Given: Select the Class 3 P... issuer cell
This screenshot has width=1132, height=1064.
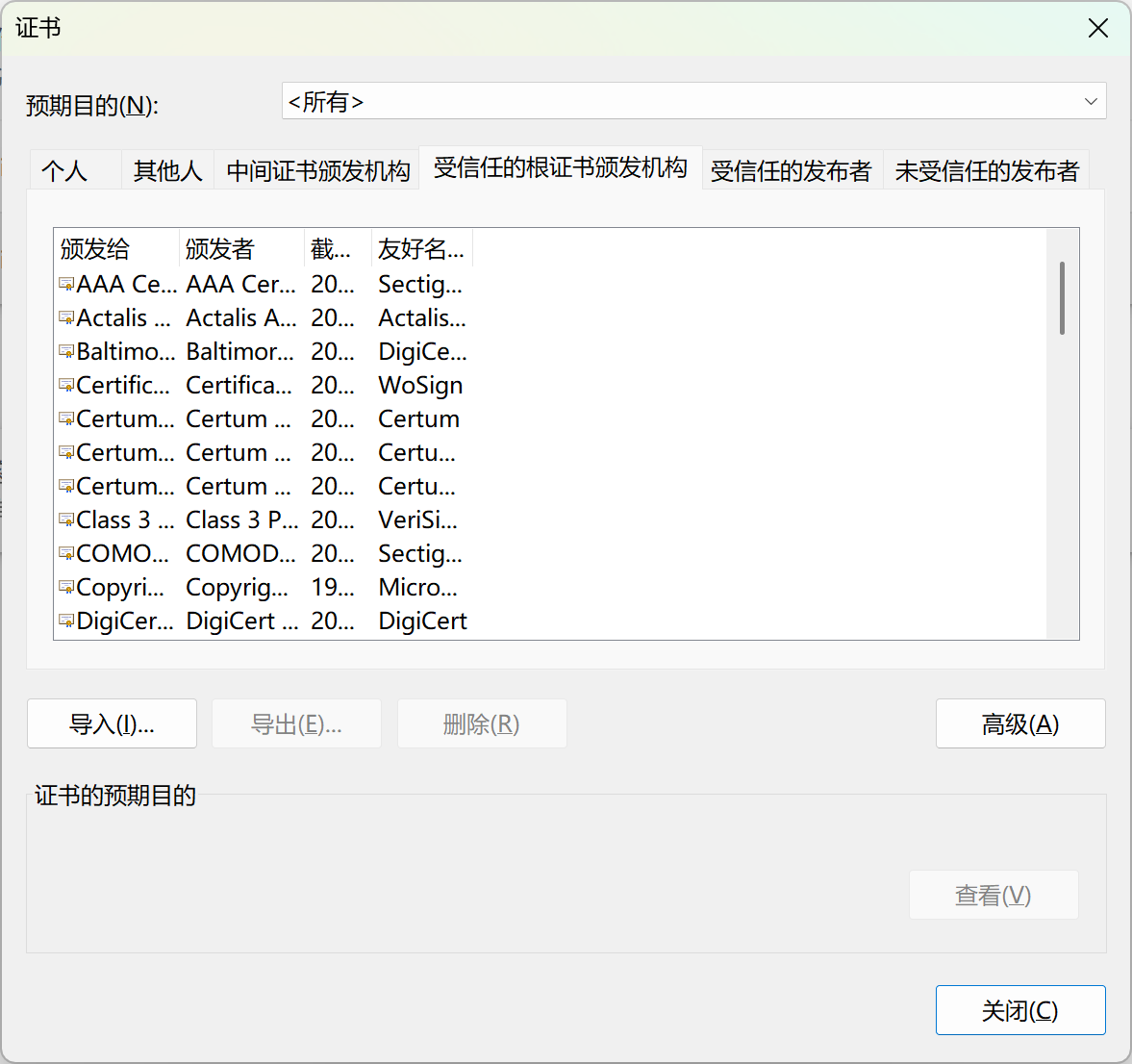Looking at the screenshot, I should pos(241,520).
